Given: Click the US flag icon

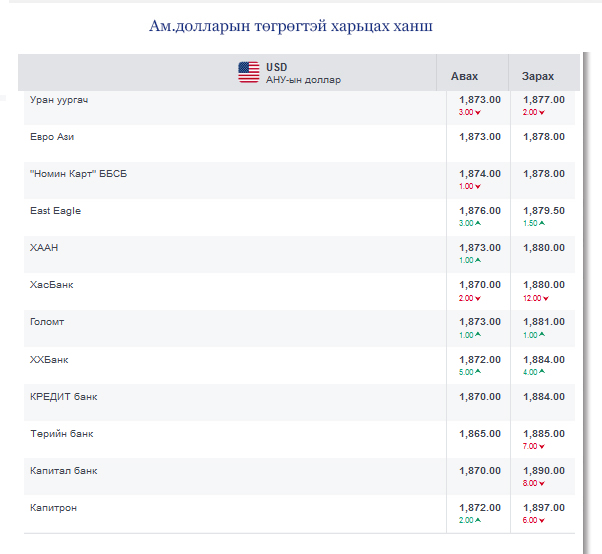Looking at the screenshot, I should (x=249, y=72).
